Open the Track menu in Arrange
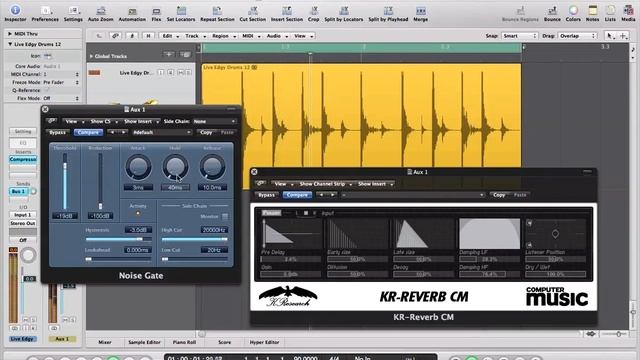The width and height of the screenshot is (640, 360). click(195, 36)
